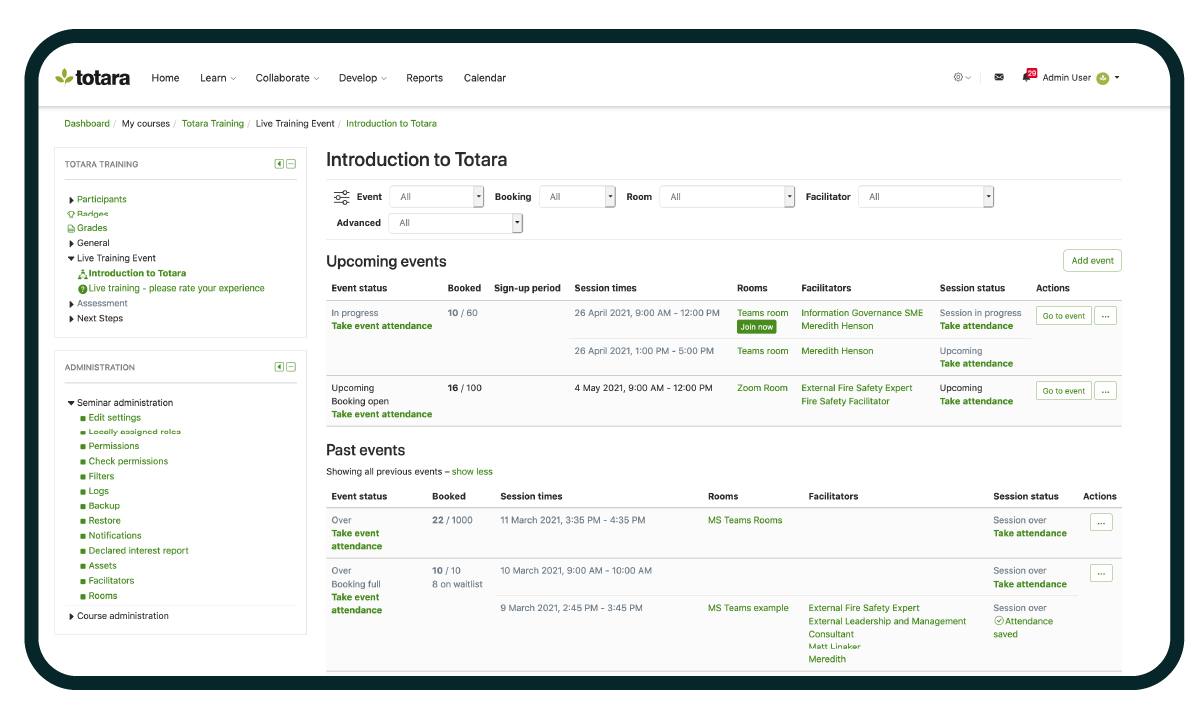This screenshot has height=719, width=1201.
Task: Click the Join now button
Action: tap(757, 327)
